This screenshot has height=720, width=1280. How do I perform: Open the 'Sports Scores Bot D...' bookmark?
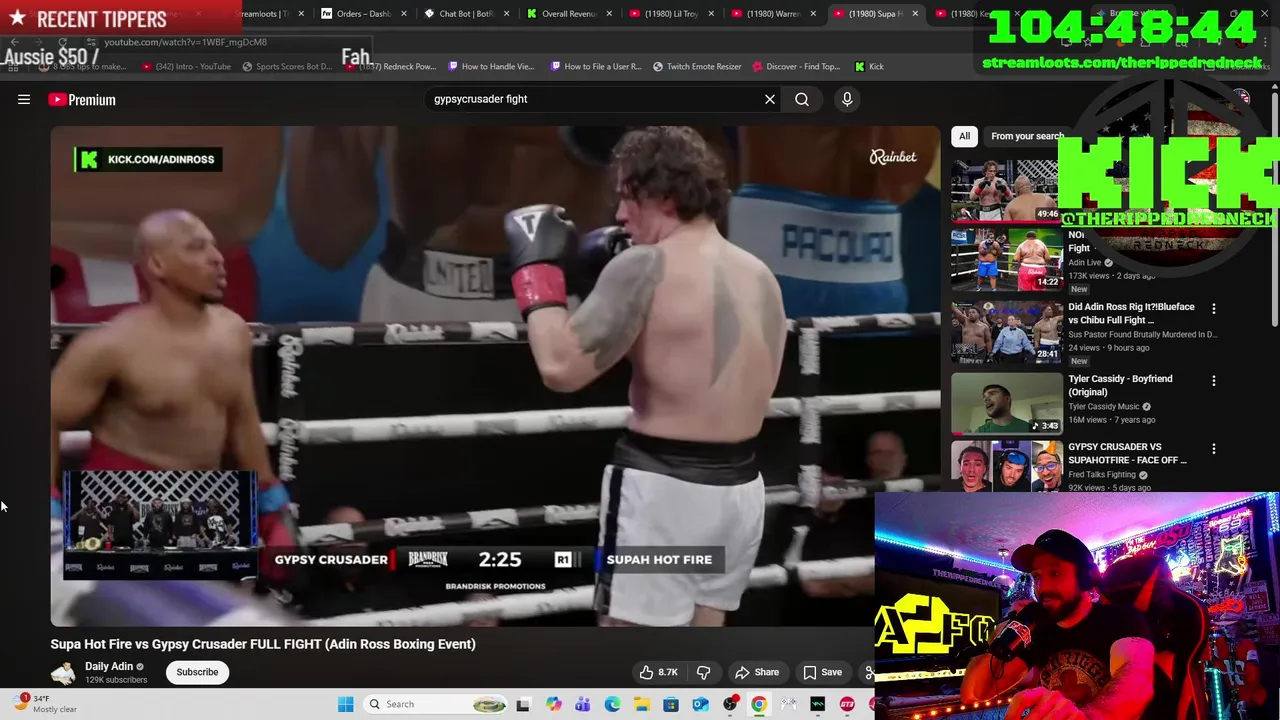[x=287, y=67]
